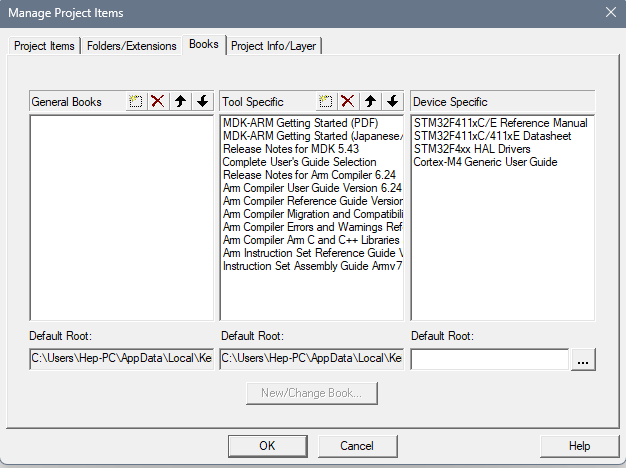Move General Books entry up
The height and width of the screenshot is (468, 626).
tap(180, 101)
